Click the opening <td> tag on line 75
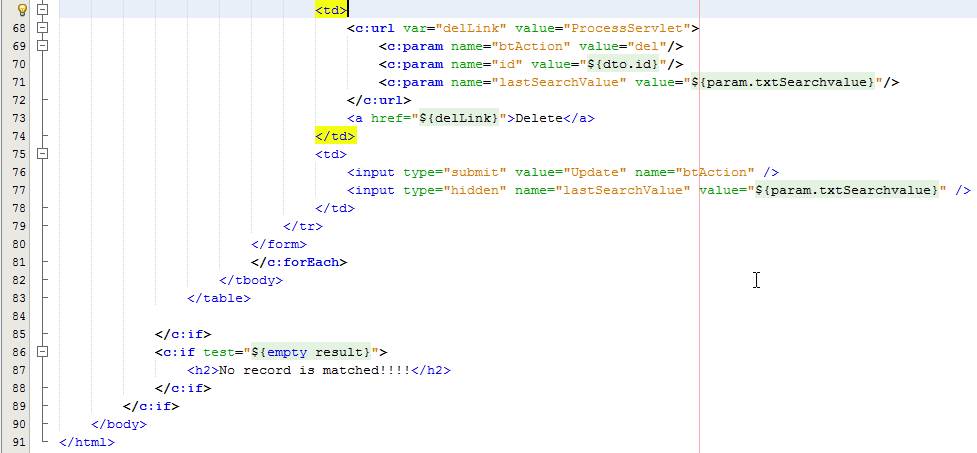 pyautogui.click(x=331, y=154)
